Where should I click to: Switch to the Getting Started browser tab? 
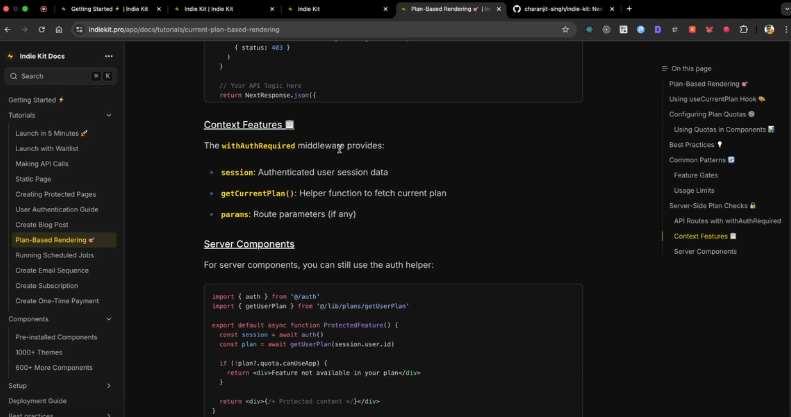pos(103,8)
